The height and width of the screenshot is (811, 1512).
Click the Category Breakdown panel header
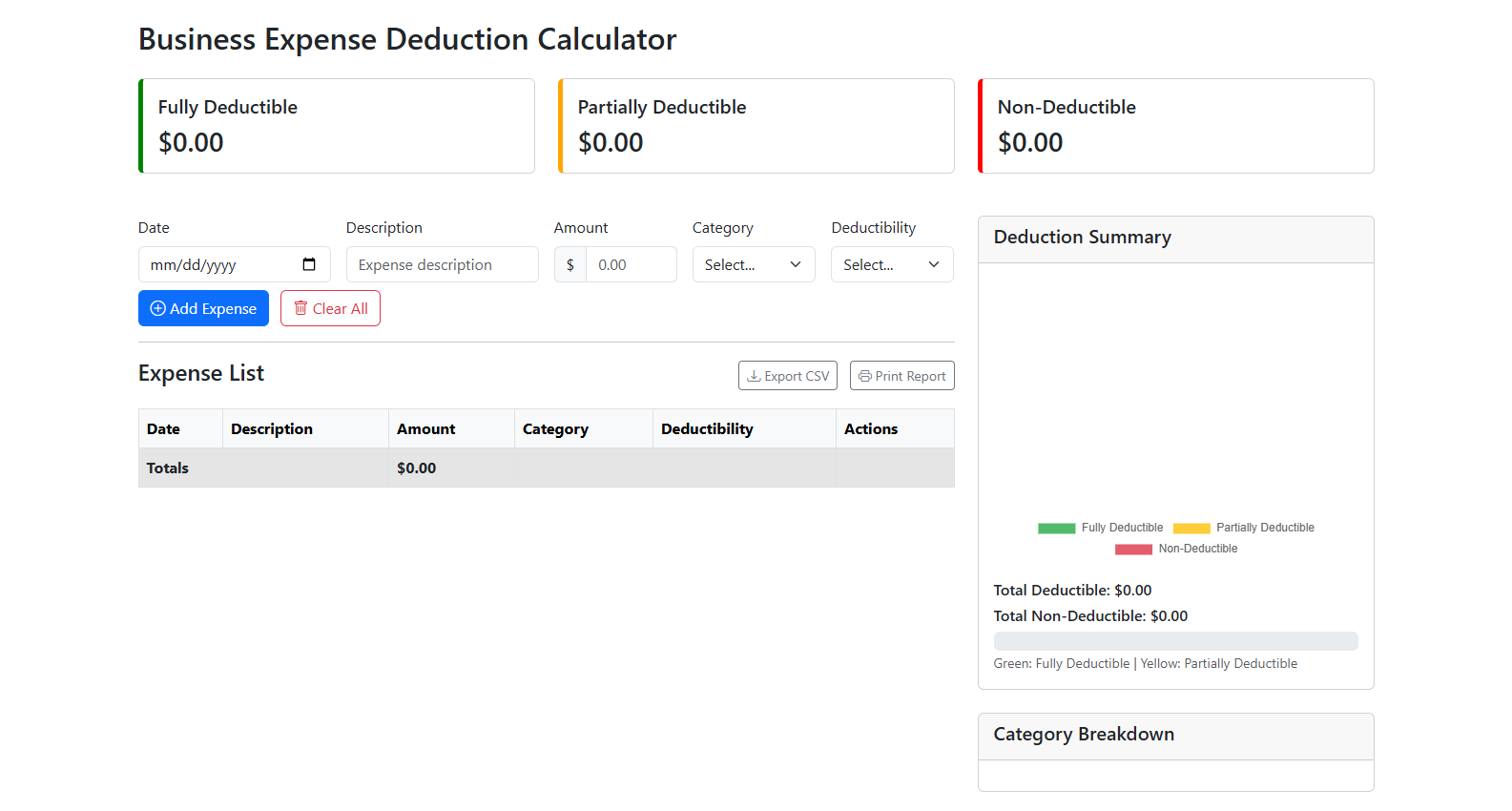(1176, 737)
